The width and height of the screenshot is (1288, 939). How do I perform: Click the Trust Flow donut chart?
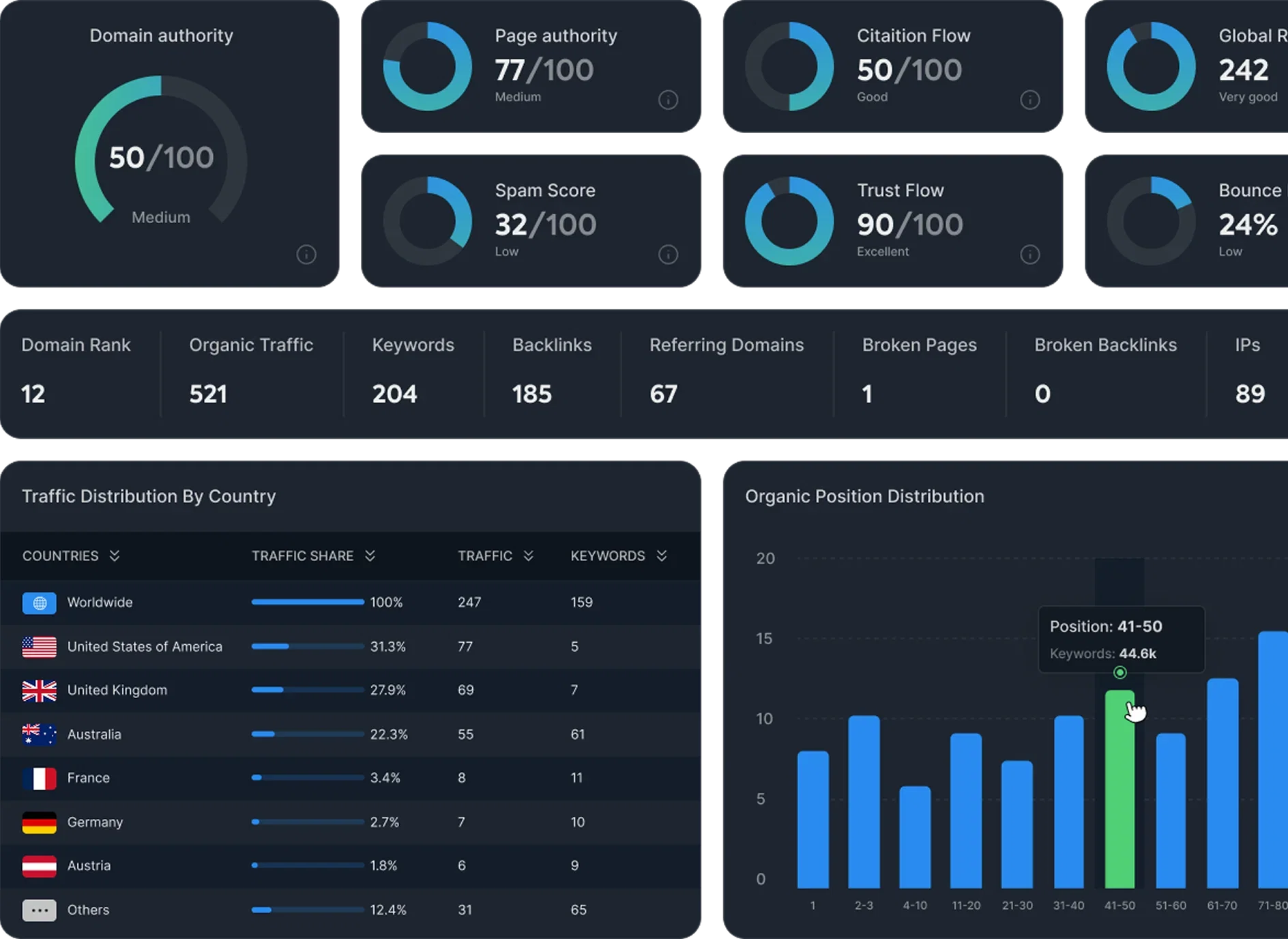click(789, 221)
